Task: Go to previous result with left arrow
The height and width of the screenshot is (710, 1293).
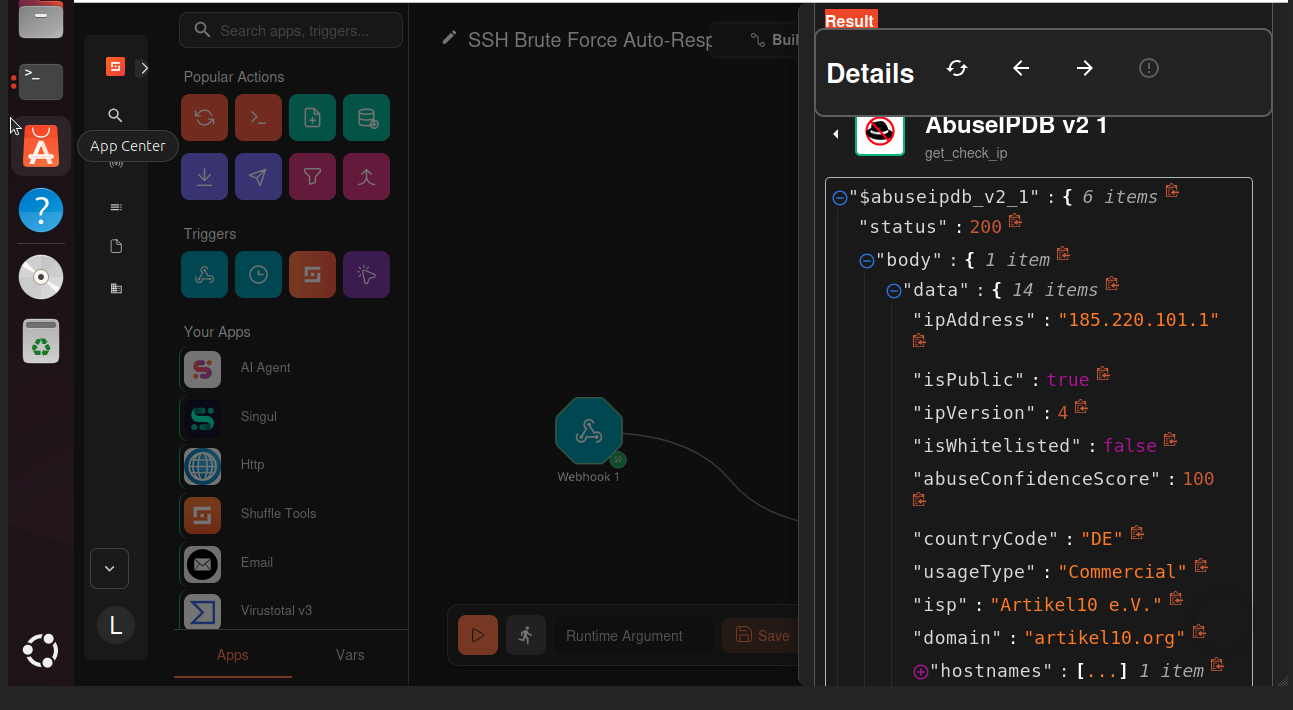Action: tap(1021, 68)
